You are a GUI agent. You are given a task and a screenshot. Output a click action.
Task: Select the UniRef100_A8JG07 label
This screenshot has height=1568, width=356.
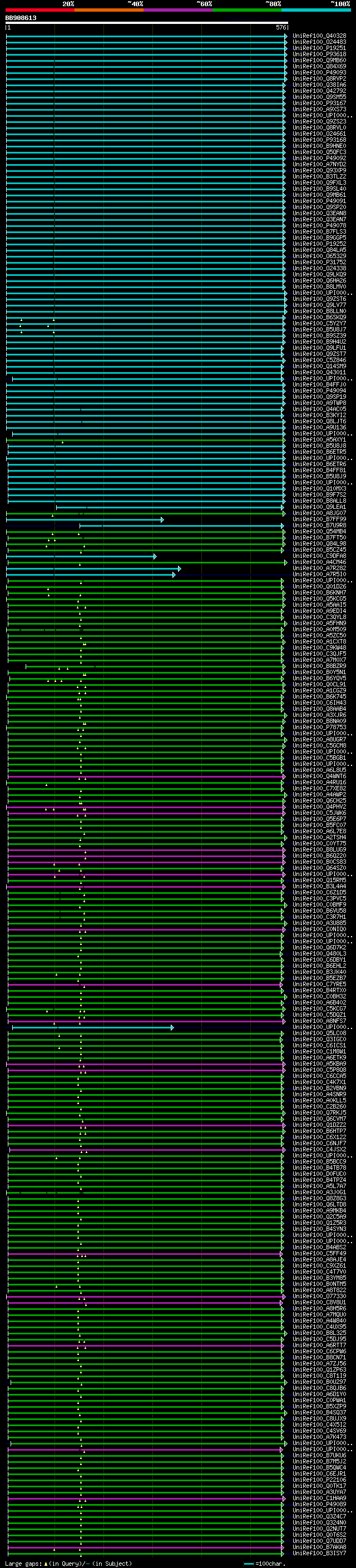[319, 513]
